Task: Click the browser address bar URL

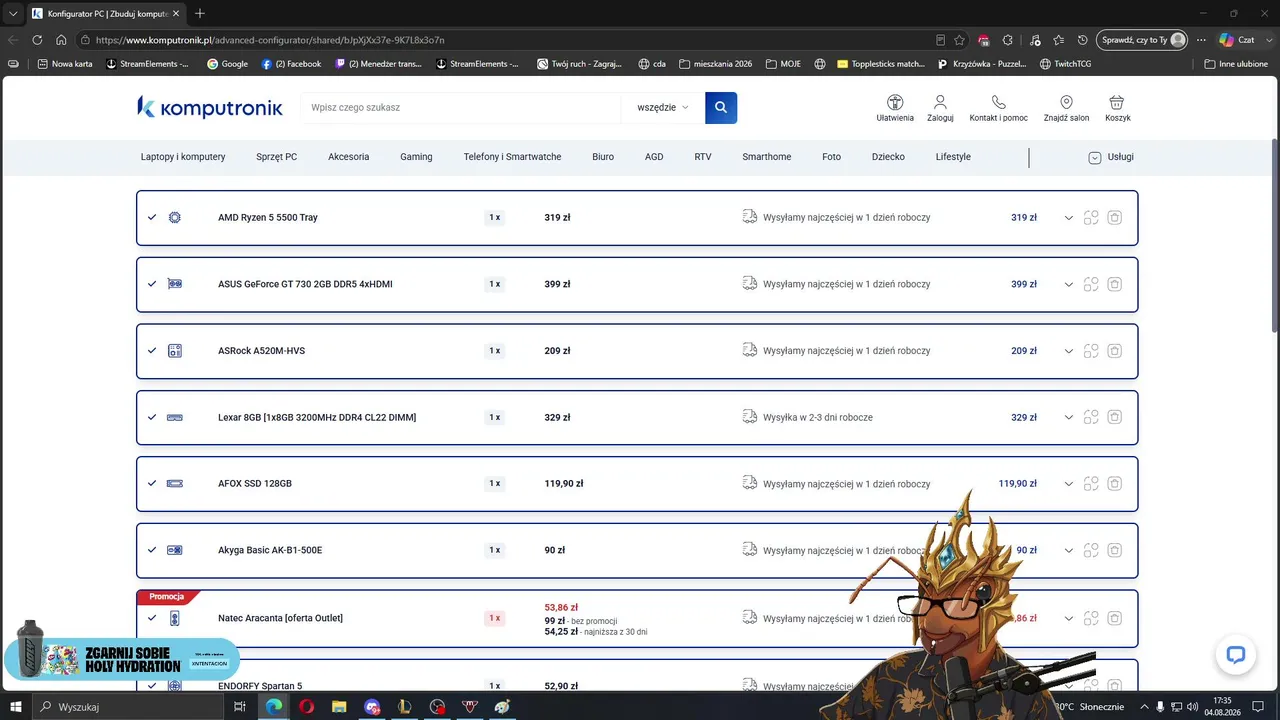Action: click(270, 40)
